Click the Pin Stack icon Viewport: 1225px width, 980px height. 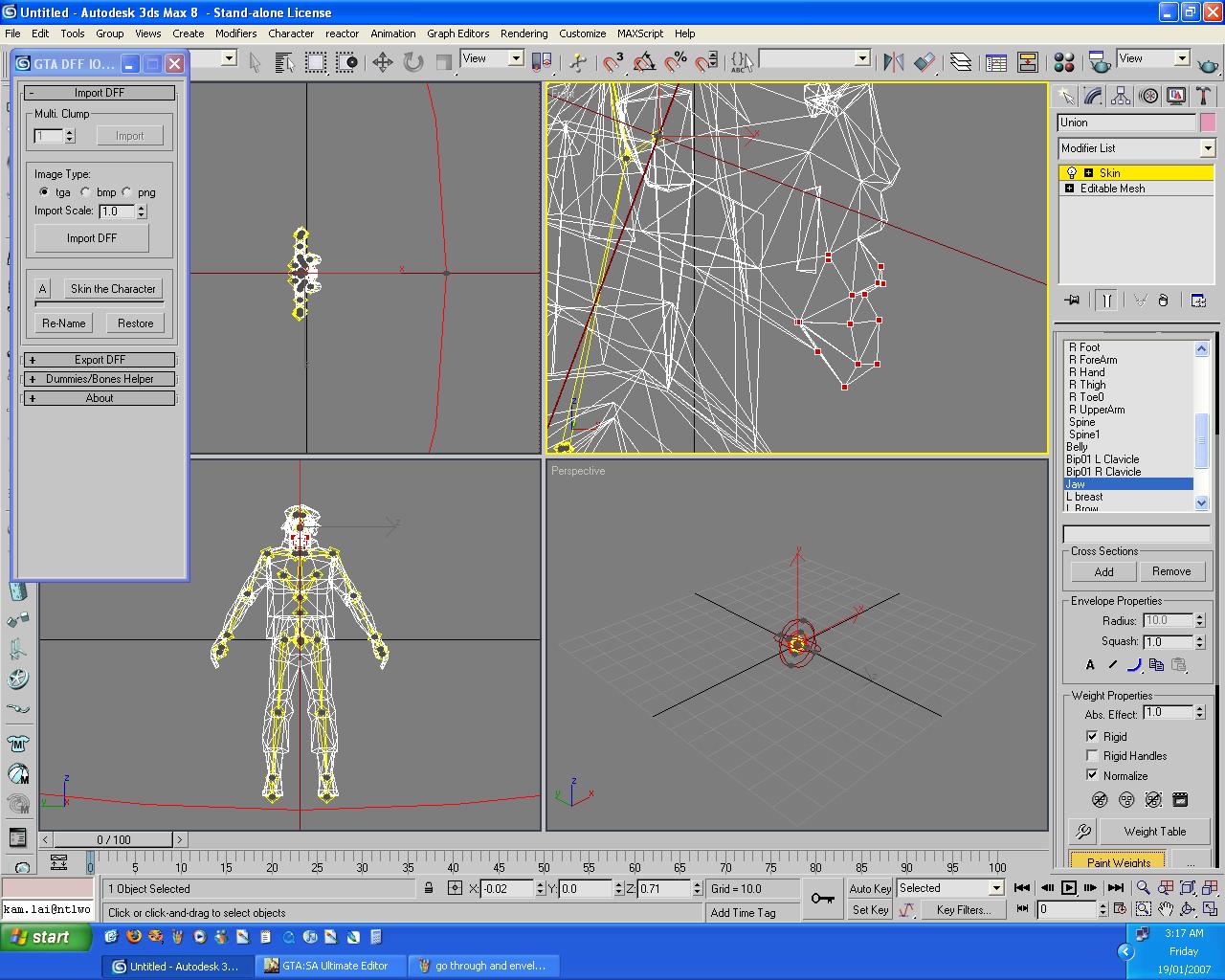(x=1072, y=301)
